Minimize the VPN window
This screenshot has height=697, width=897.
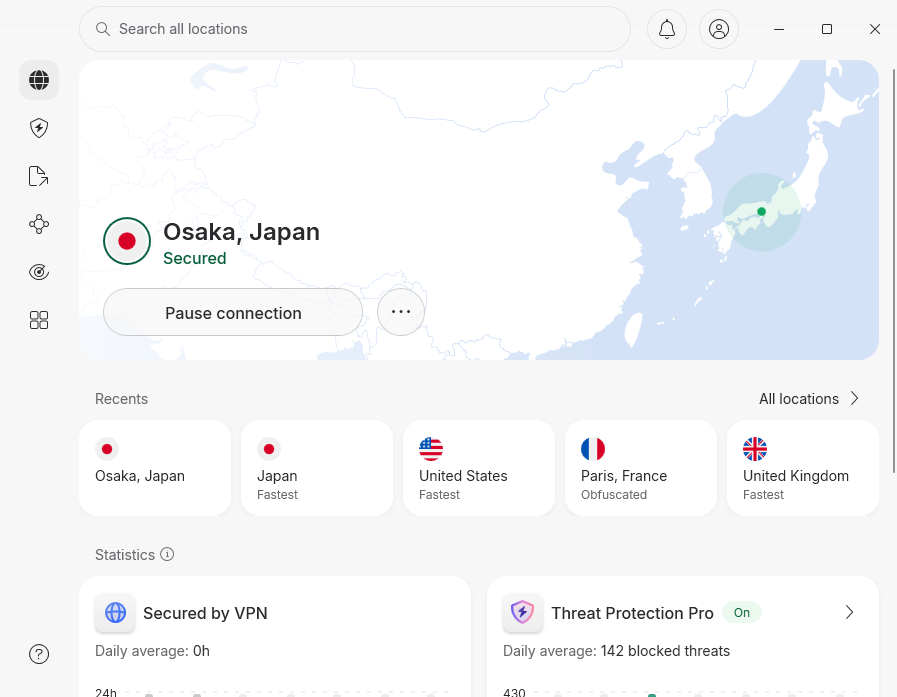click(779, 29)
